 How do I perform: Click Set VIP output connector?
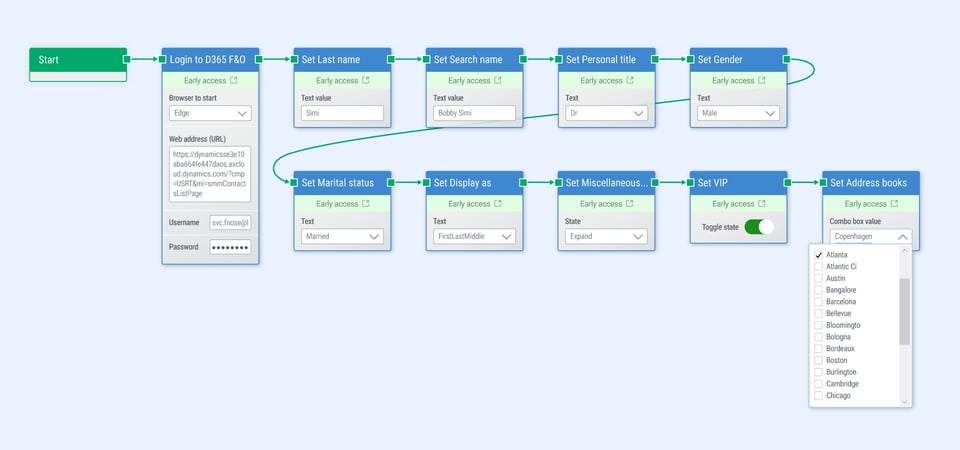click(787, 182)
